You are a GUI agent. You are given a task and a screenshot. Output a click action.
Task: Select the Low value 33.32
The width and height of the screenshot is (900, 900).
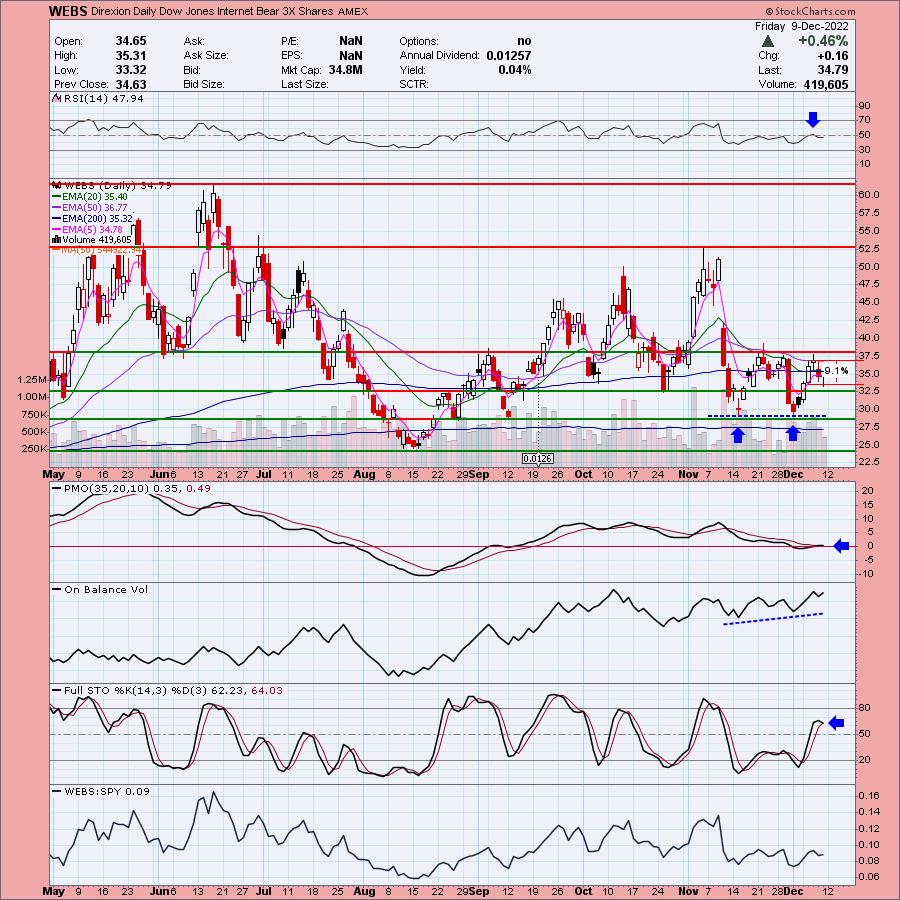click(x=131, y=69)
